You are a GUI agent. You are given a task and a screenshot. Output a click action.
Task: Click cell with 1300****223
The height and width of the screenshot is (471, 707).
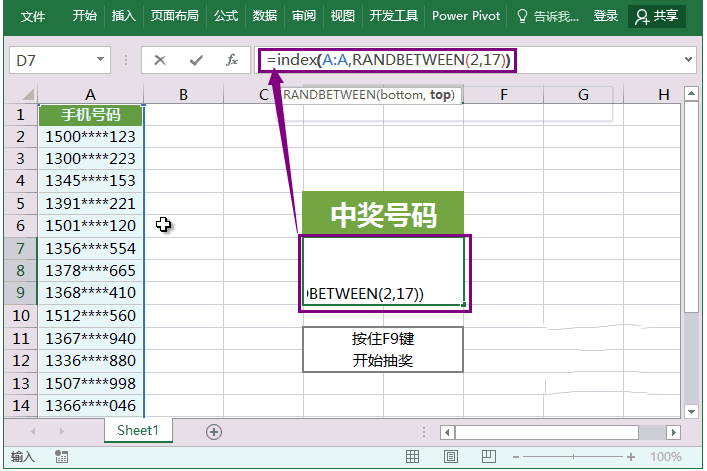[90, 159]
